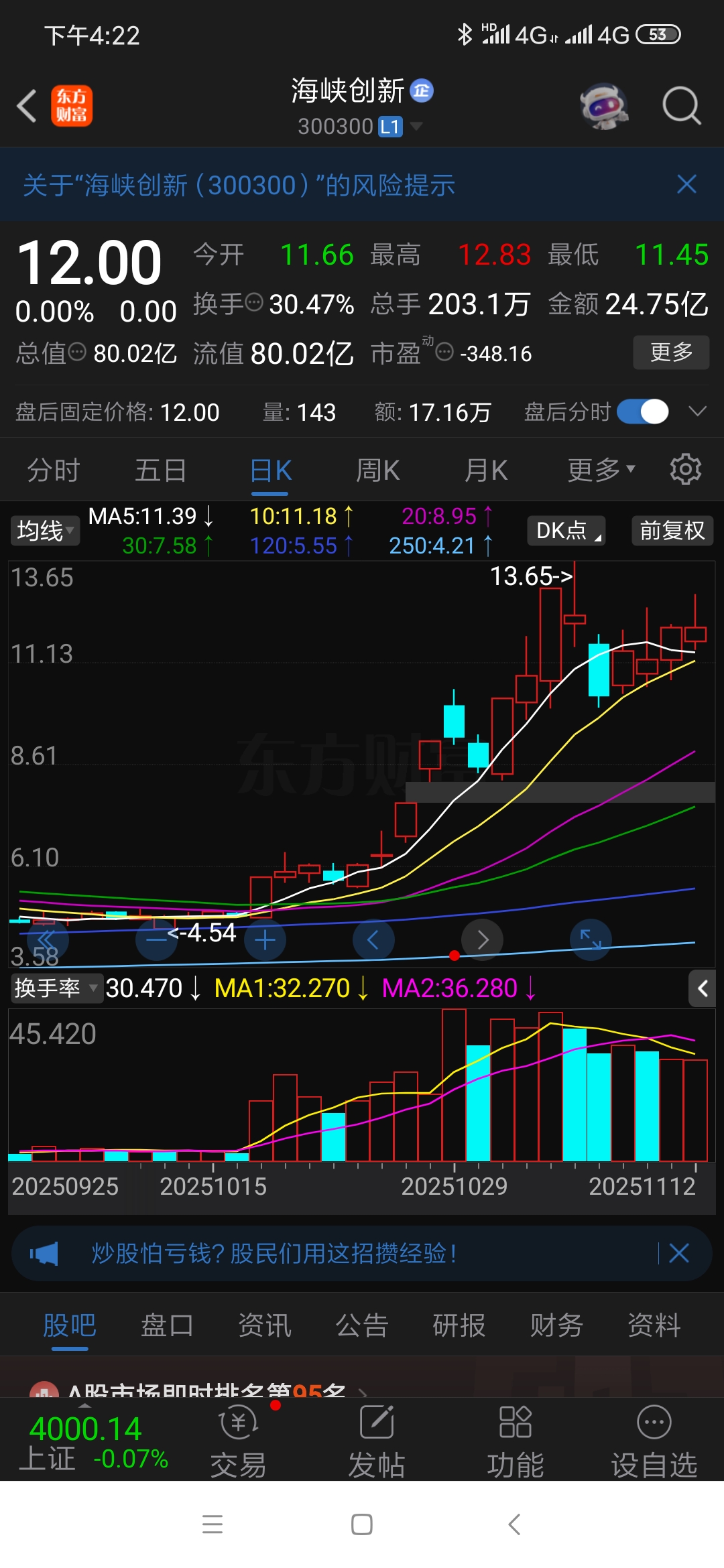Switch to the 分时 chart tab
This screenshot has height=1568, width=724.
coord(54,470)
